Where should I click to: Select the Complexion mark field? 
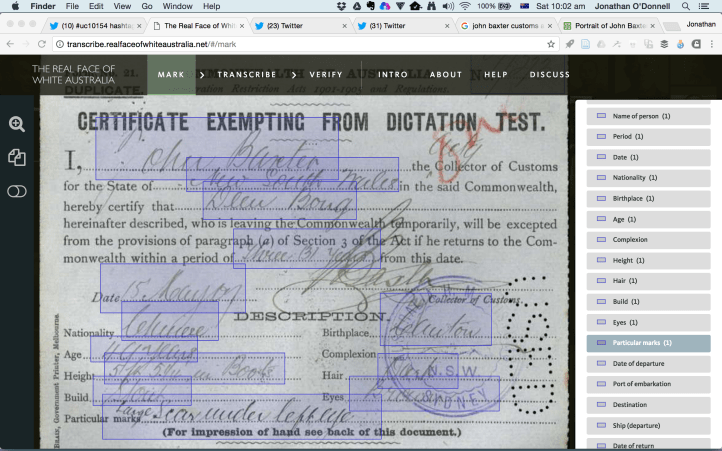[x=648, y=240]
